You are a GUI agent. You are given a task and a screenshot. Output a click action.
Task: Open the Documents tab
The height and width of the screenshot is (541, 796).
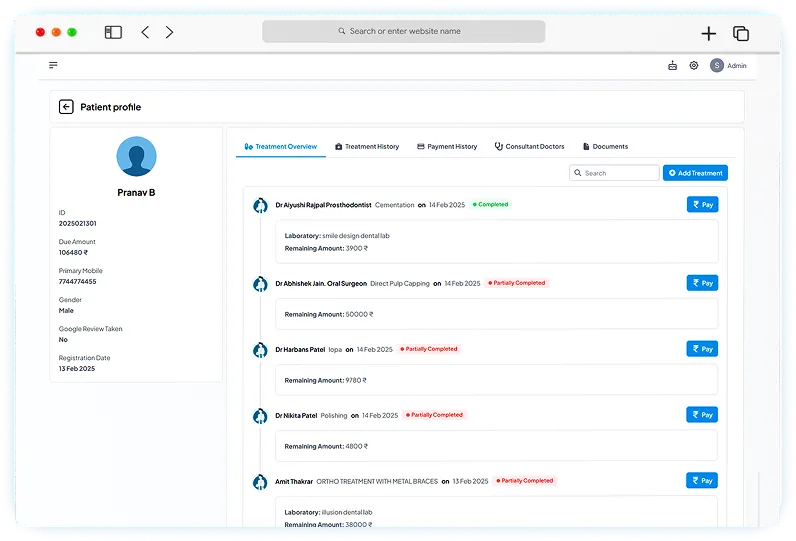coord(605,147)
